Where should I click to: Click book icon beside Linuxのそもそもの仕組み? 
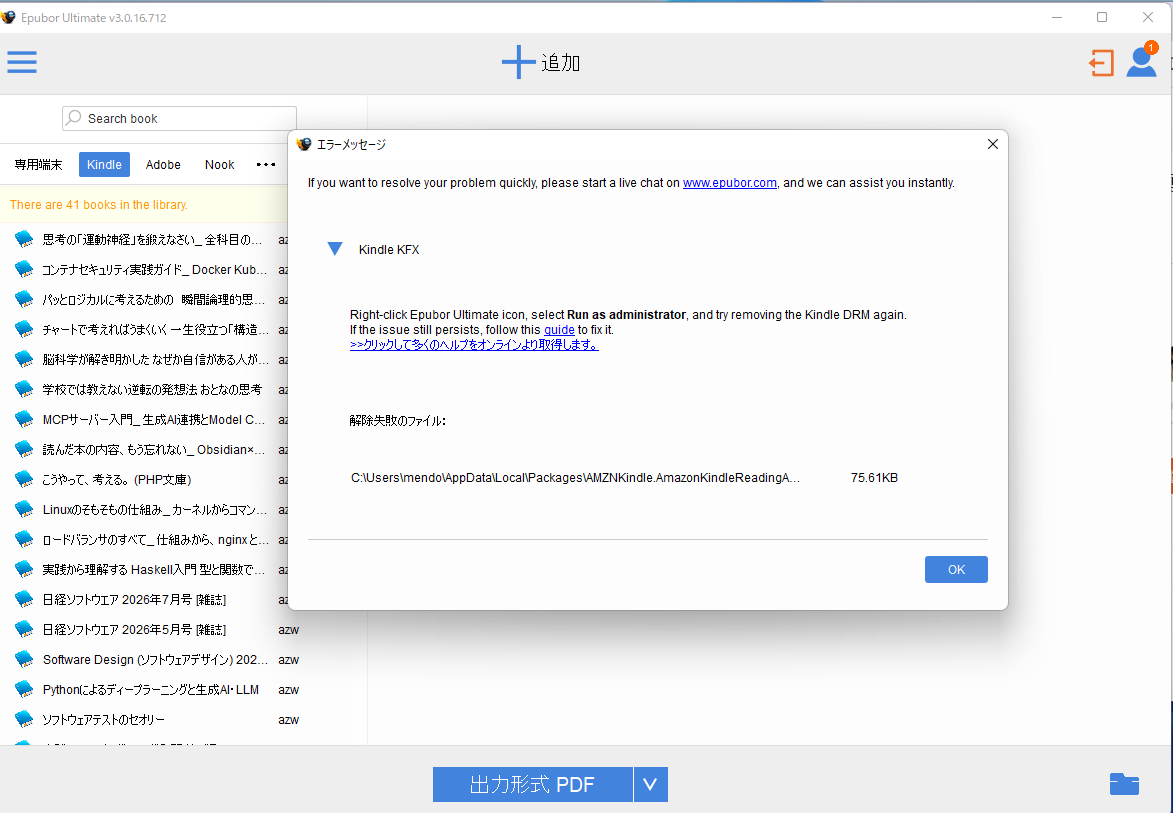(x=24, y=509)
